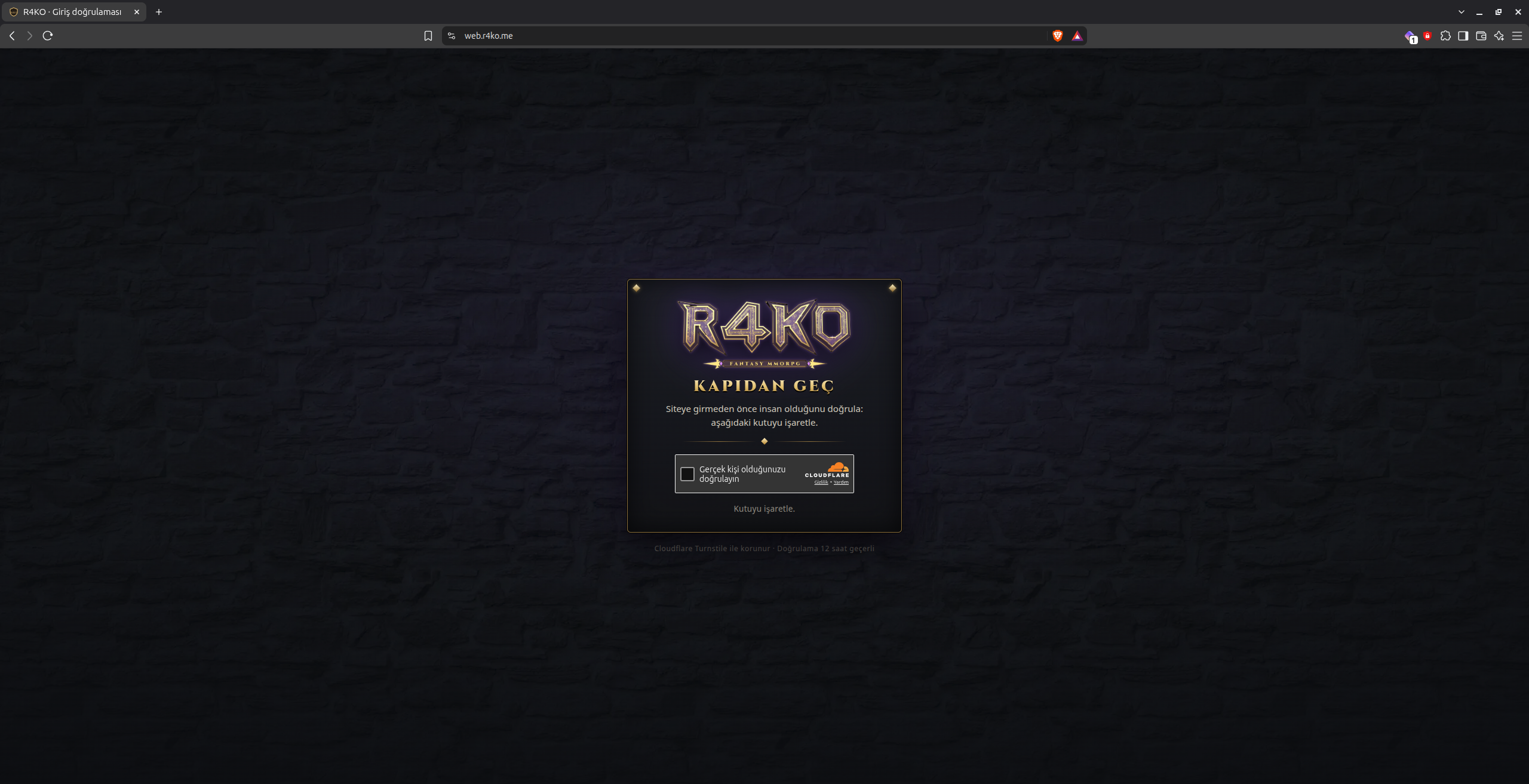The width and height of the screenshot is (1529, 784).
Task: Open the red lock extension icon
Action: coord(1427,36)
